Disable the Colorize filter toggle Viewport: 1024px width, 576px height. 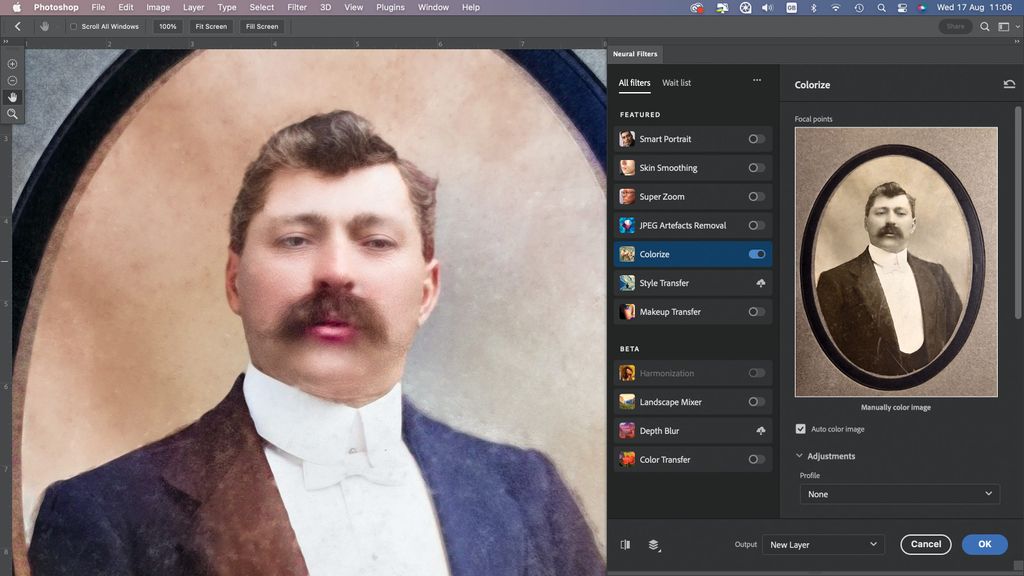[x=757, y=254]
